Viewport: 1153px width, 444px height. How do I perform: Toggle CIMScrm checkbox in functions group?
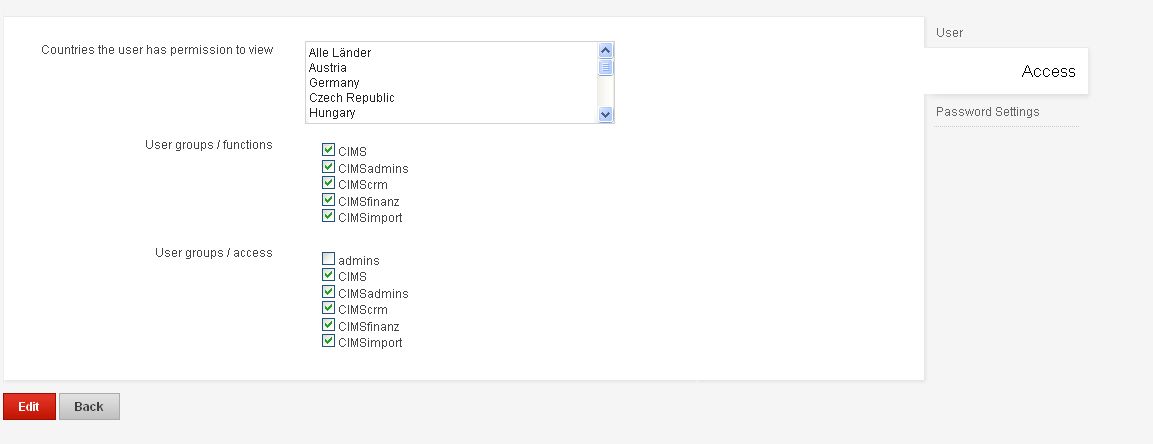328,183
